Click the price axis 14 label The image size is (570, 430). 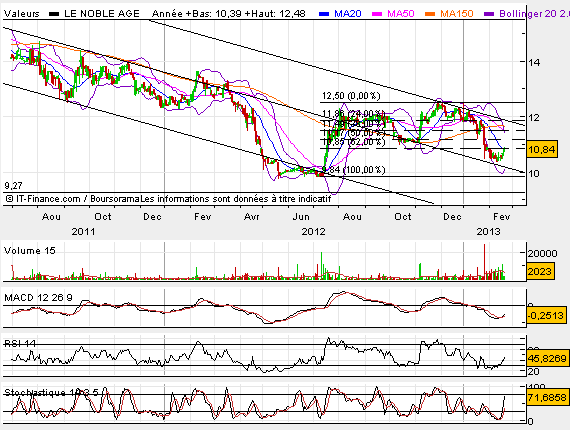coord(534,62)
